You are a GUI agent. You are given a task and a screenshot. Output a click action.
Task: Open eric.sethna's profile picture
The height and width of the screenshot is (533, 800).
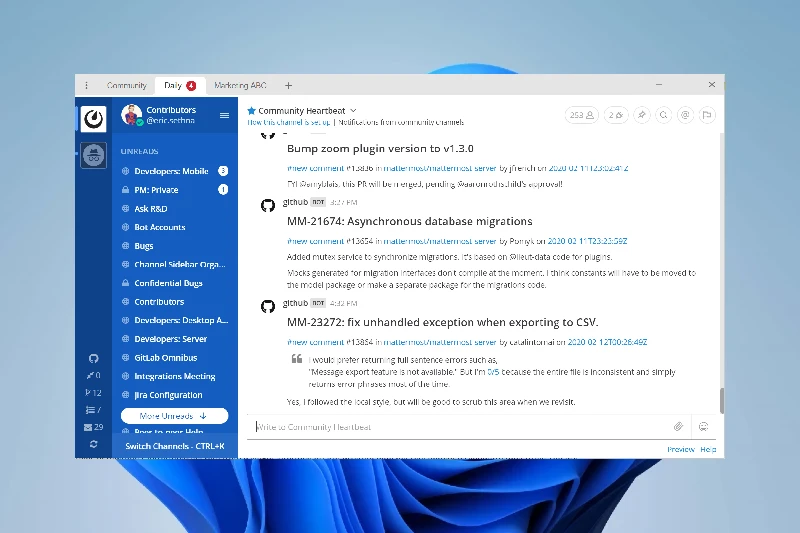click(x=131, y=115)
